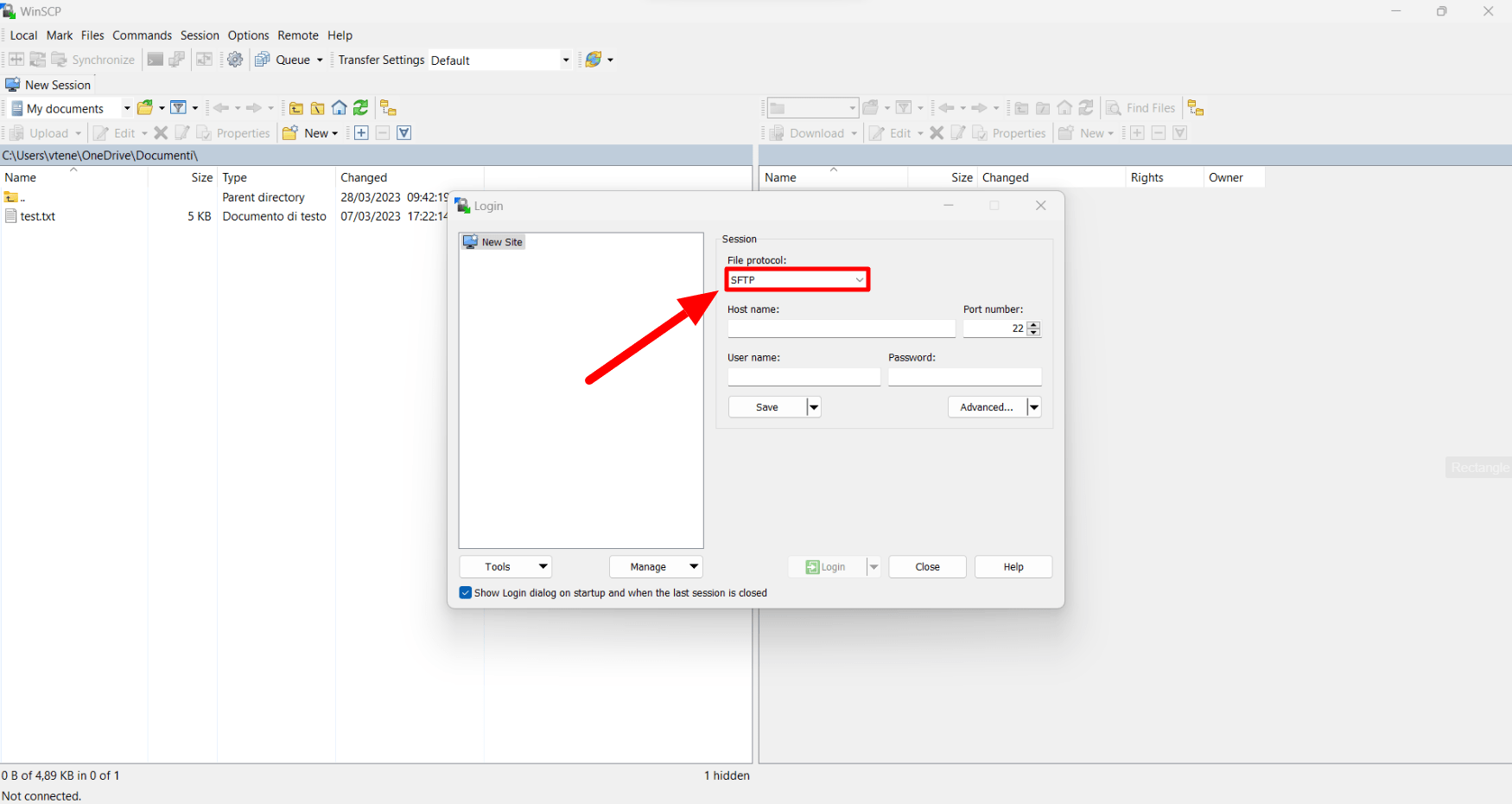Click the Save button in Login dialog
The image size is (1512, 804).
[x=767, y=407]
